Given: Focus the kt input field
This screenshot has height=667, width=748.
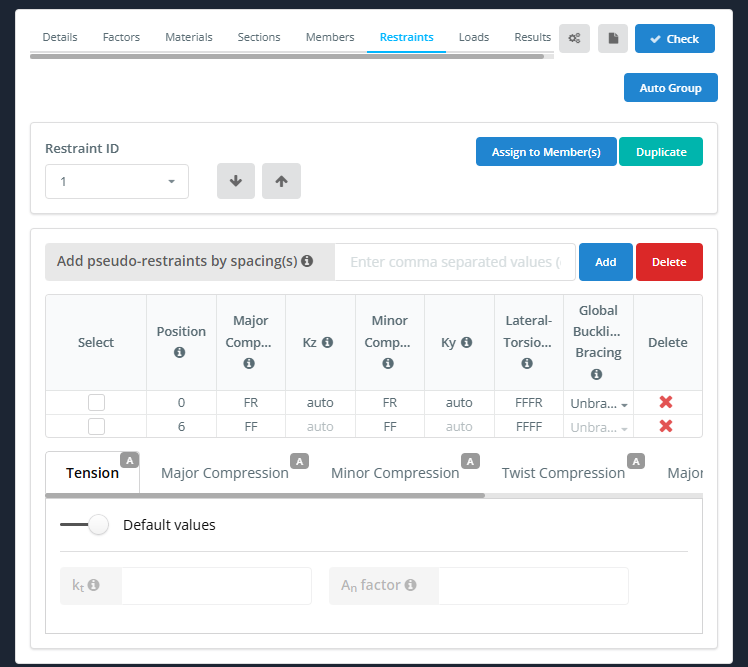Looking at the screenshot, I should tap(216, 585).
